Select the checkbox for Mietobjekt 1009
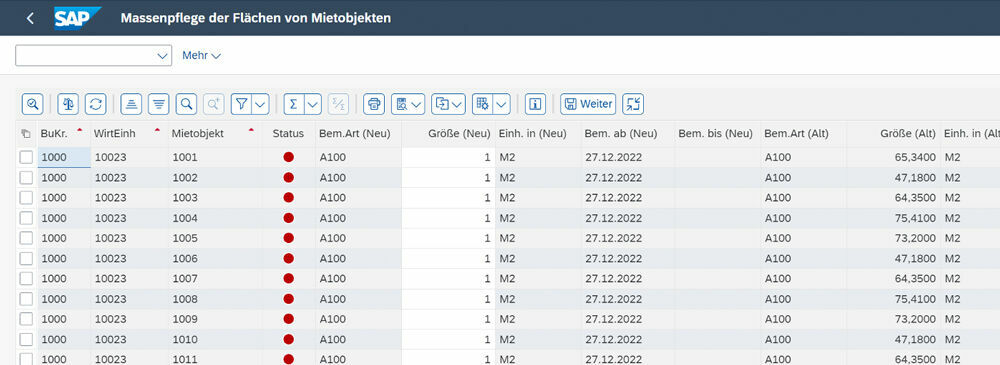The height and width of the screenshot is (365, 1000). pyautogui.click(x=26, y=319)
